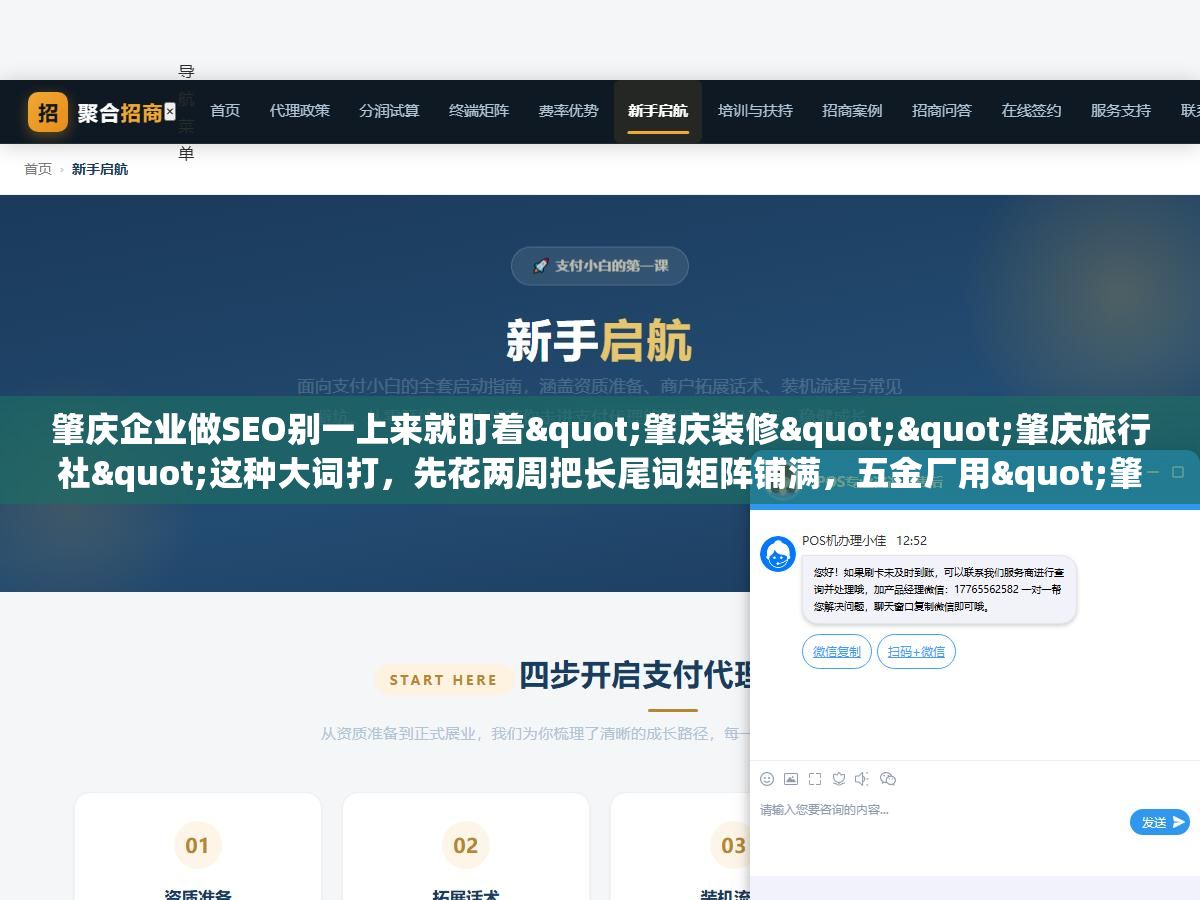Click the 聚合招商 logo icon
The height and width of the screenshot is (900, 1200).
48,112
